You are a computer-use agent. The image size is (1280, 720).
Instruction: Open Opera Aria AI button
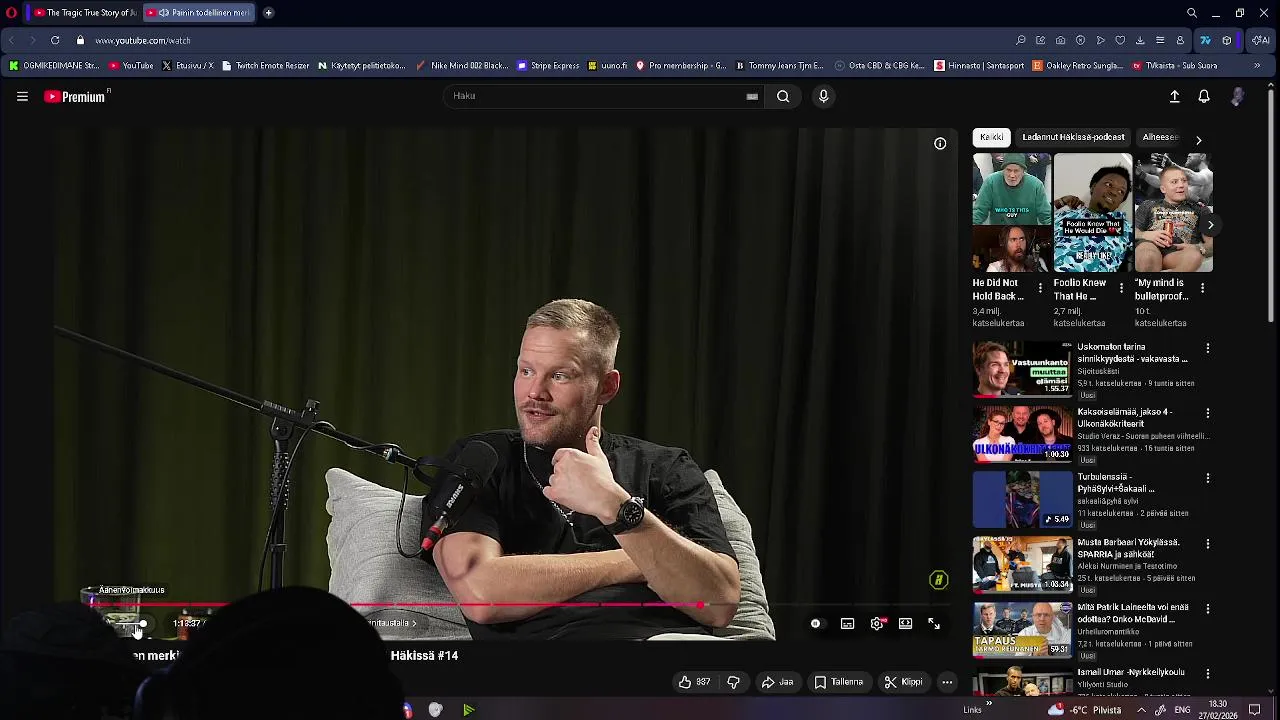pyautogui.click(x=1261, y=40)
